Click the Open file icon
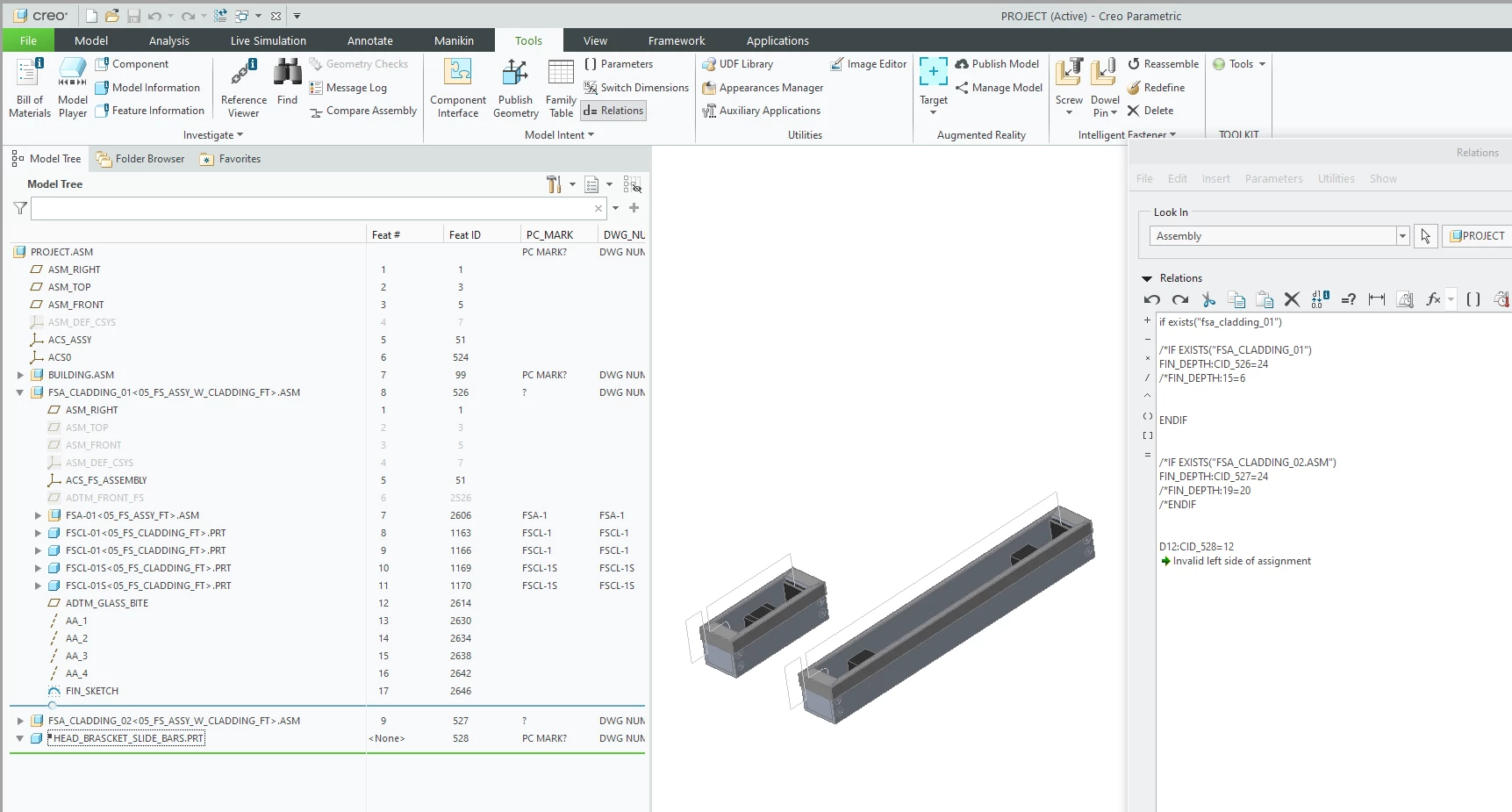The image size is (1512, 812). 112,16
